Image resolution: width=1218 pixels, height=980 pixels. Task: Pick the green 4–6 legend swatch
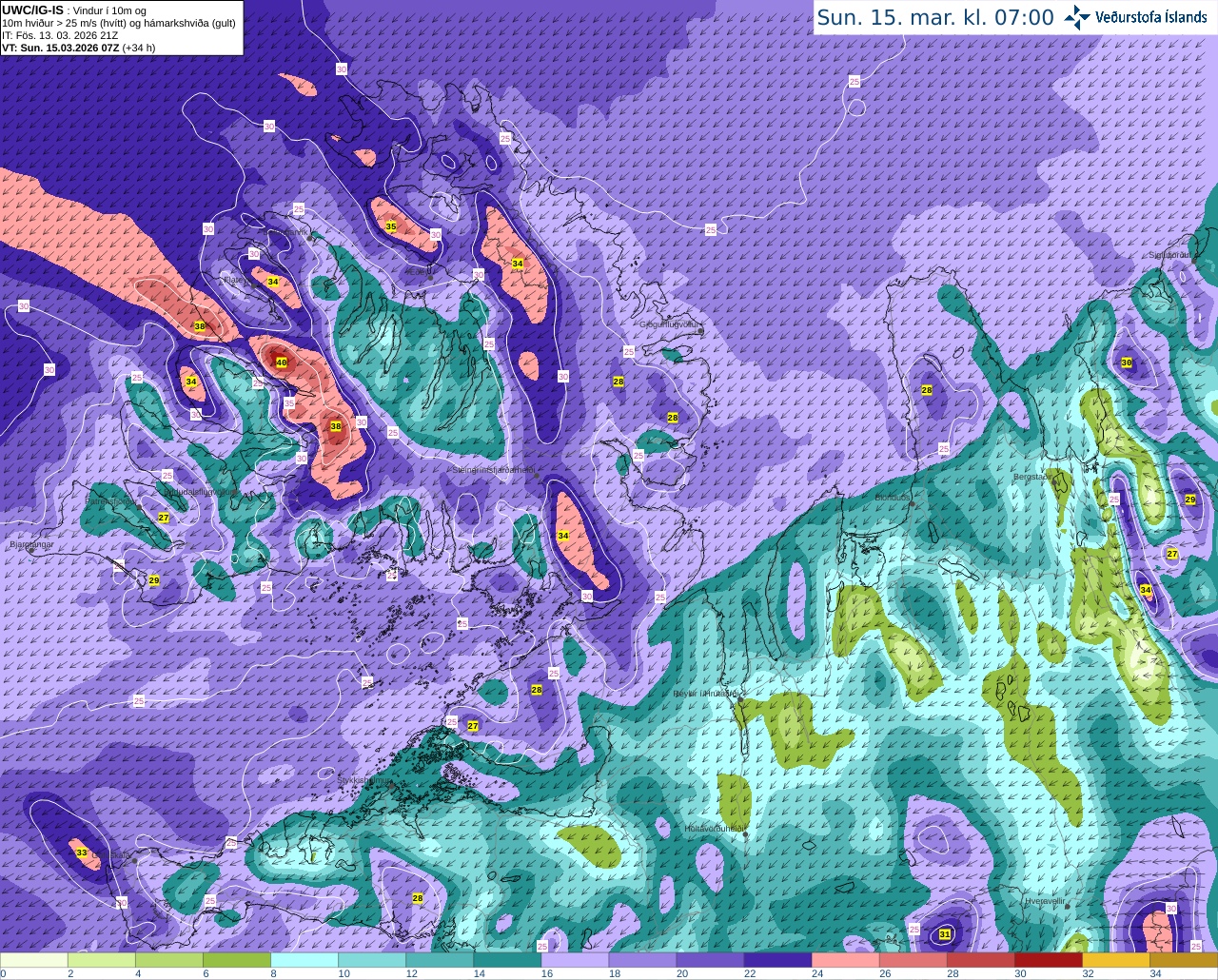pos(169,960)
